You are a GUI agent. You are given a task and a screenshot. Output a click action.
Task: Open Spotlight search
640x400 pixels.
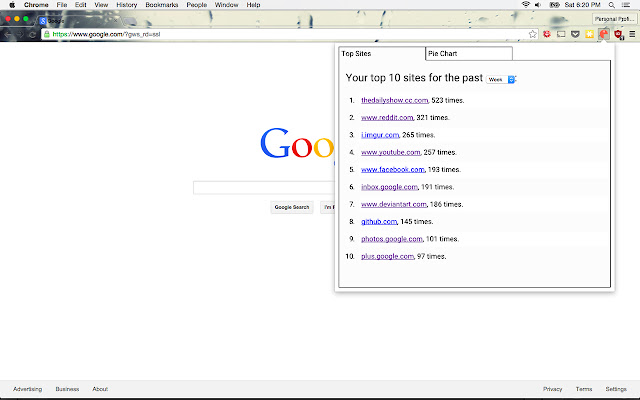coord(611,5)
